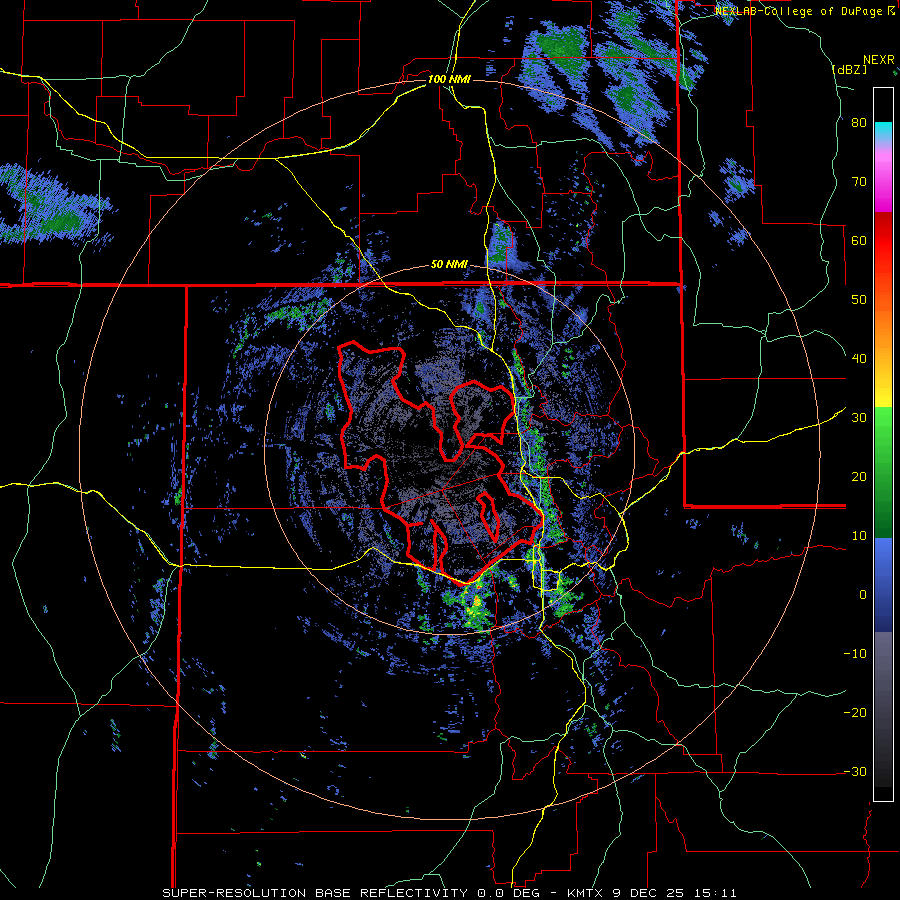Click the 20 value on dBZ scale
900x900 pixels.
859,476
